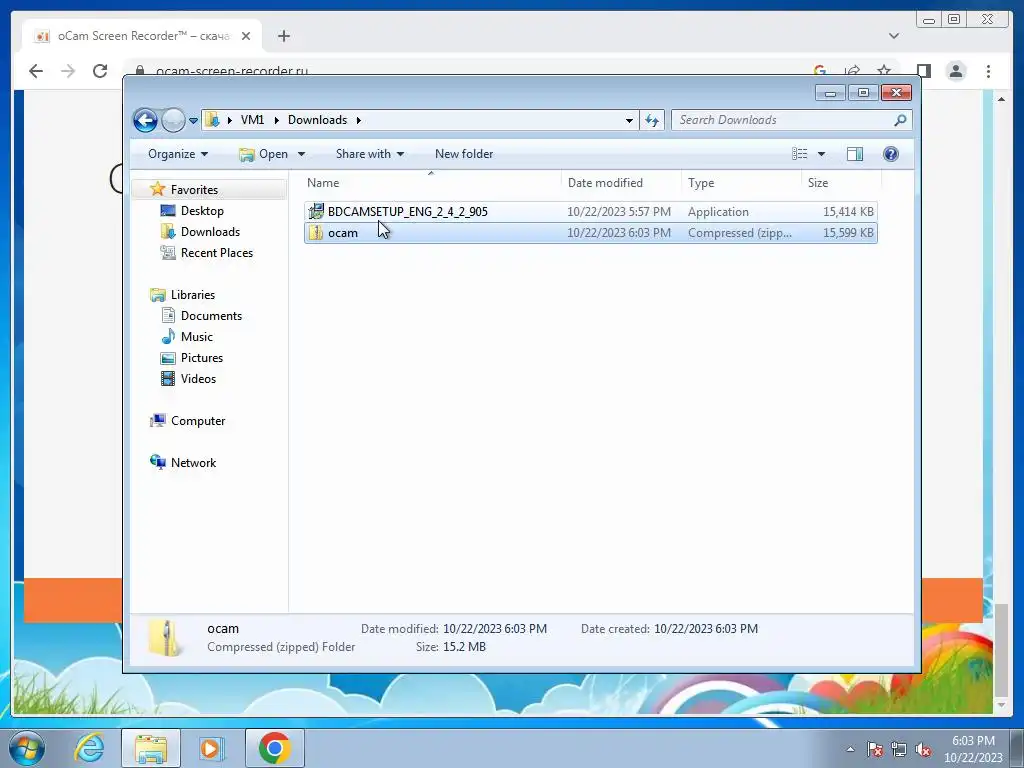Open recent locations dropdown beside forward arrow

tap(193, 121)
